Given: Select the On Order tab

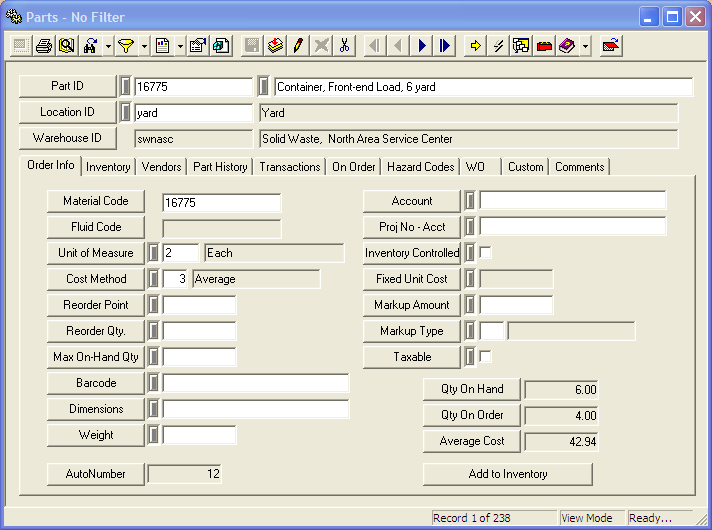Looking at the screenshot, I should [x=353, y=167].
